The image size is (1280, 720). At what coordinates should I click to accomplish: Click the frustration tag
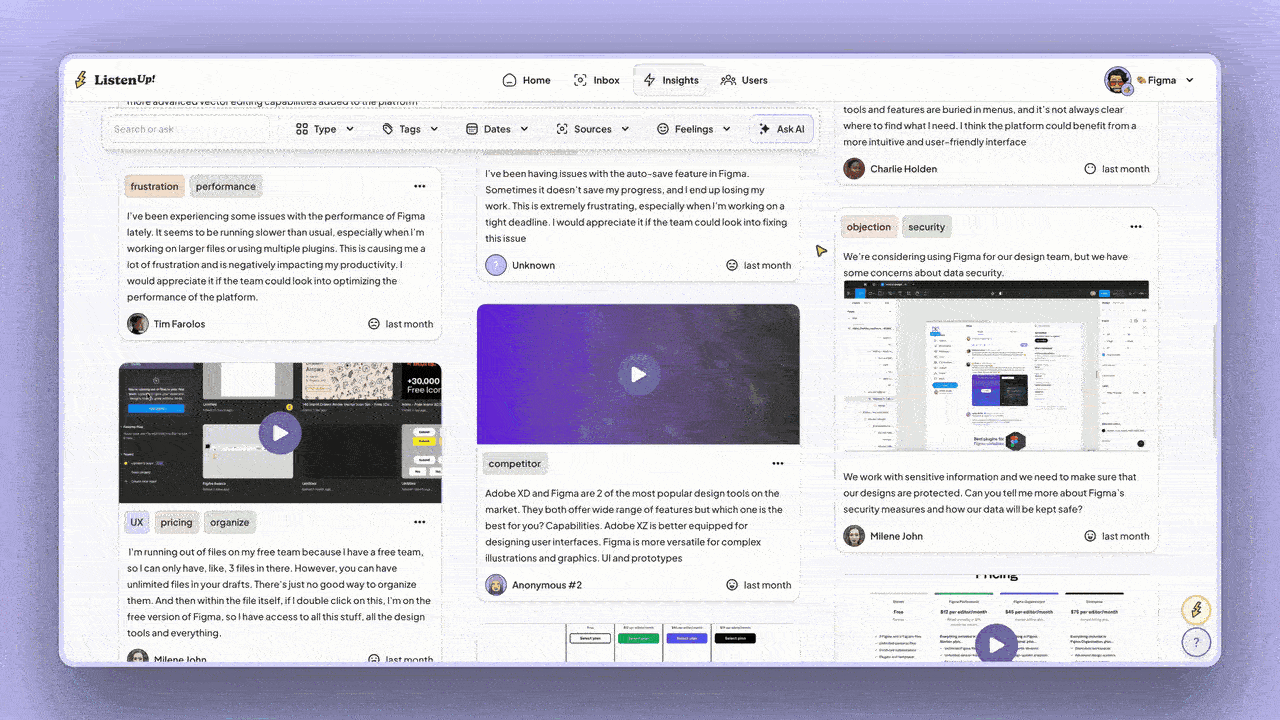155,187
